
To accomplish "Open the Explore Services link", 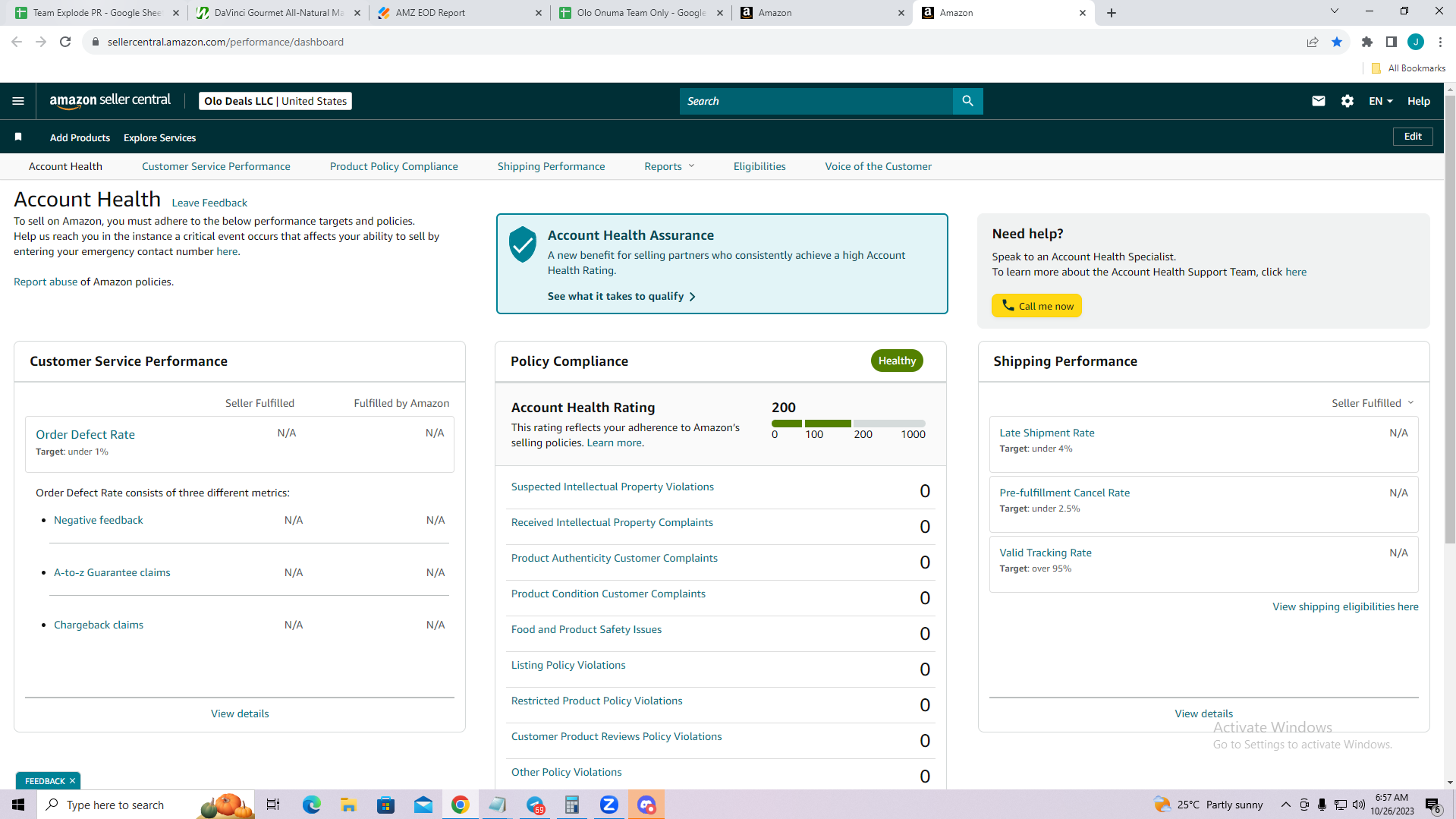I will (x=159, y=137).
